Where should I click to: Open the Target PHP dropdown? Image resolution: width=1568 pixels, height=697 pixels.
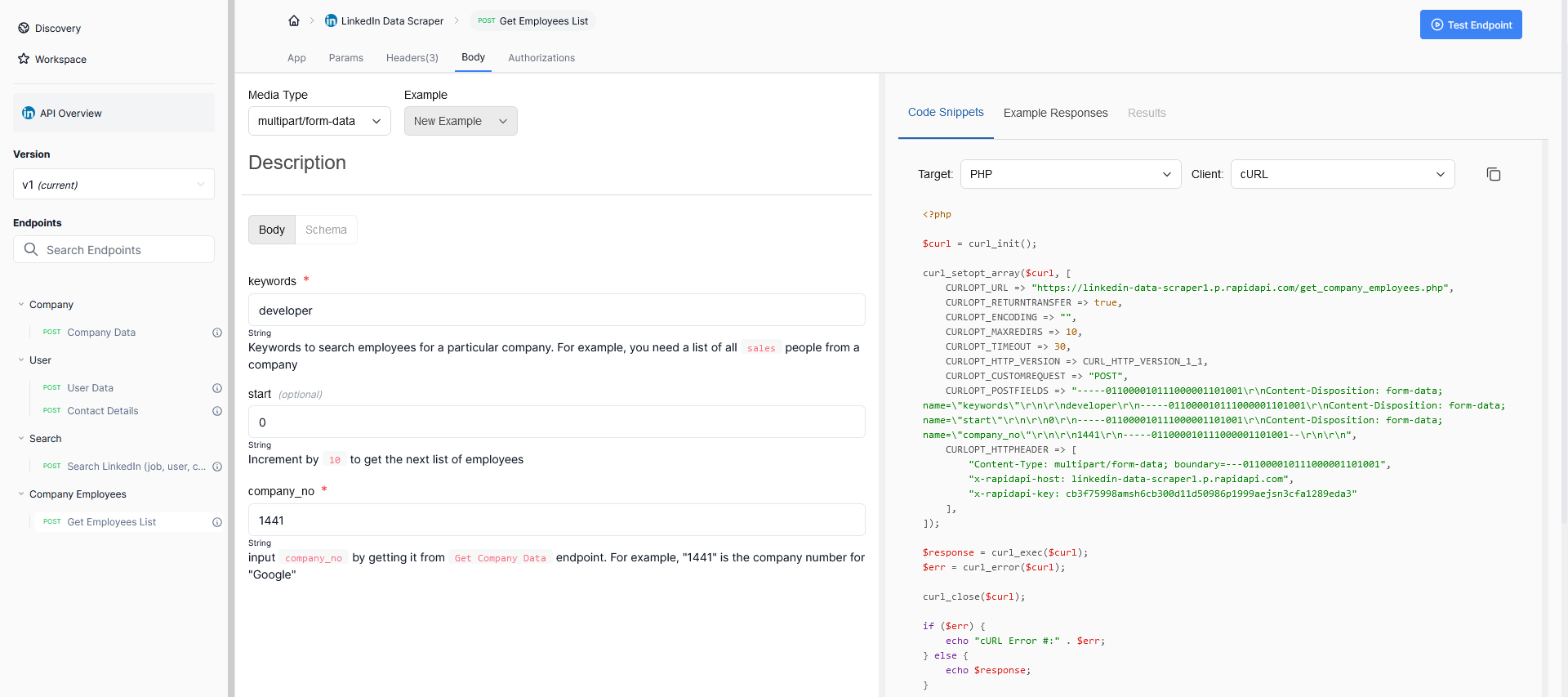(x=1071, y=174)
